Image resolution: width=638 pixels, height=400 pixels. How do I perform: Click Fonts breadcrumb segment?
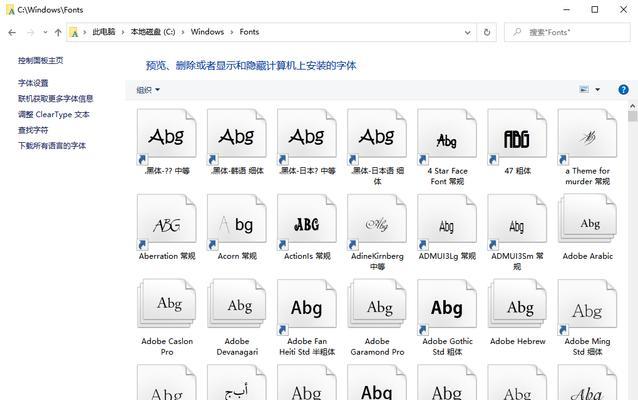point(249,32)
